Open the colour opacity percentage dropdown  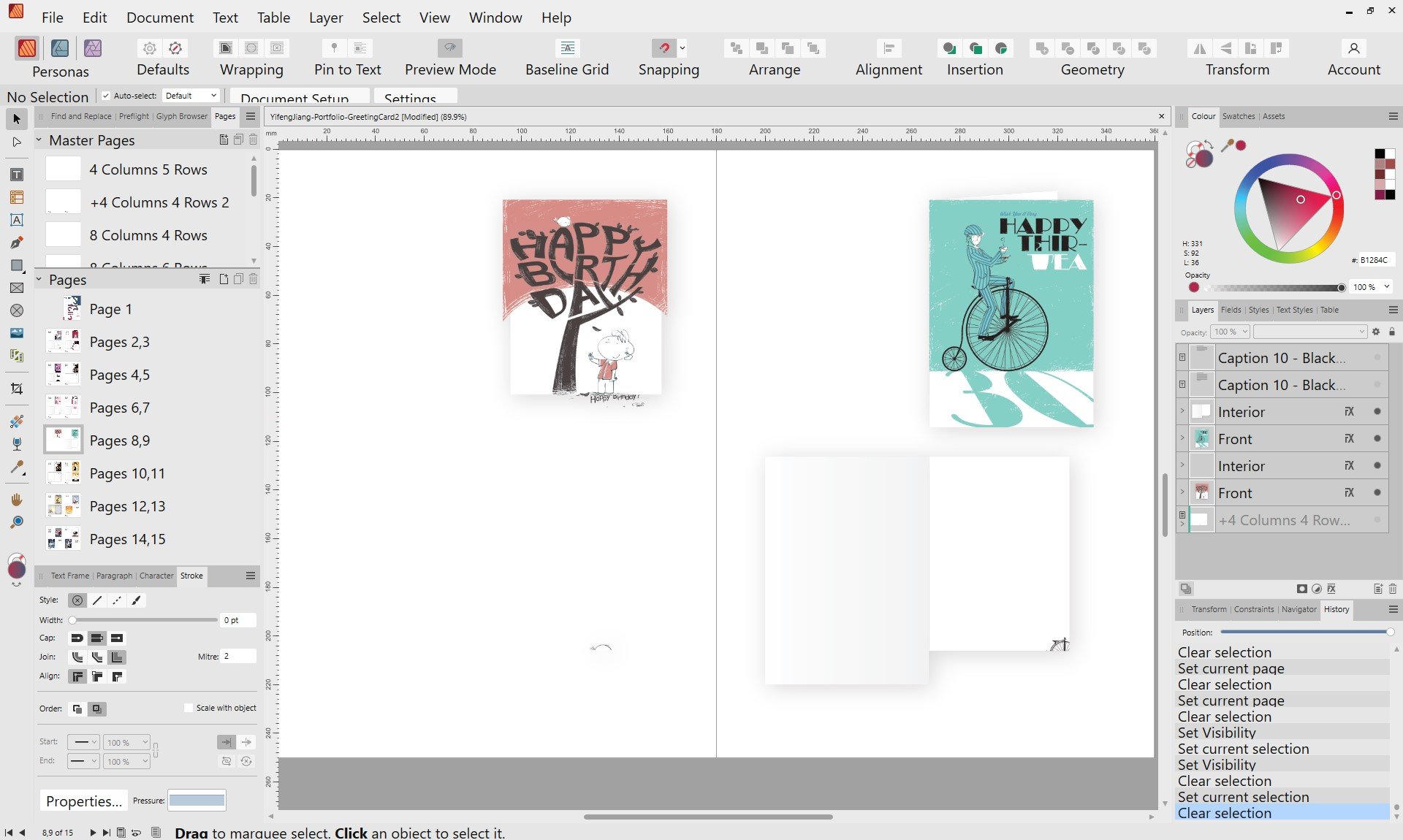pyautogui.click(x=1386, y=287)
